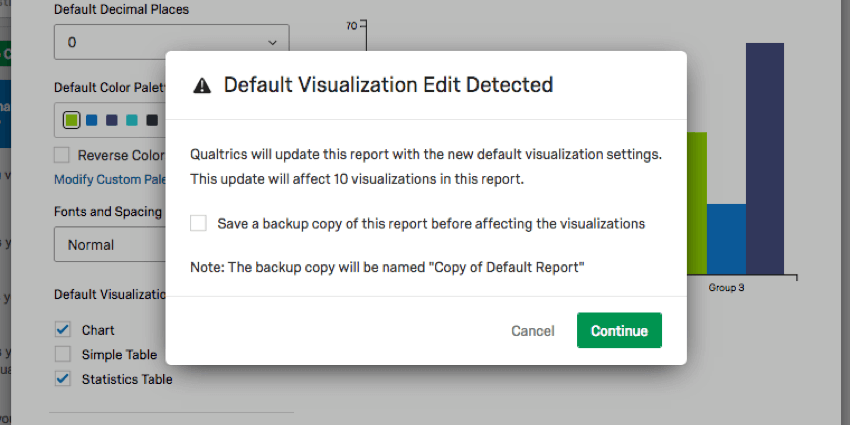This screenshot has width=850, height=425.
Task: Cancel the visualization edit dialog
Action: pos(532,331)
